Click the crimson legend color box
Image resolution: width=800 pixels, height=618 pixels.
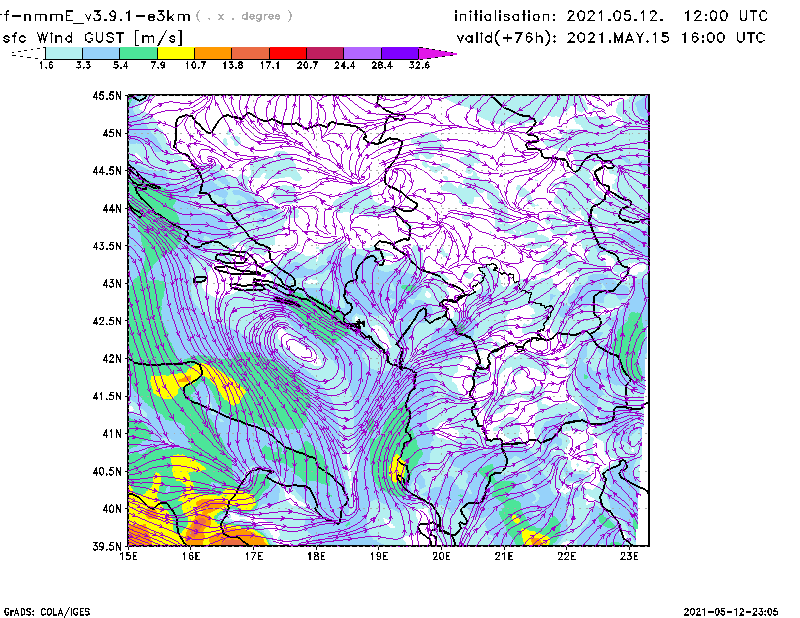325,53
